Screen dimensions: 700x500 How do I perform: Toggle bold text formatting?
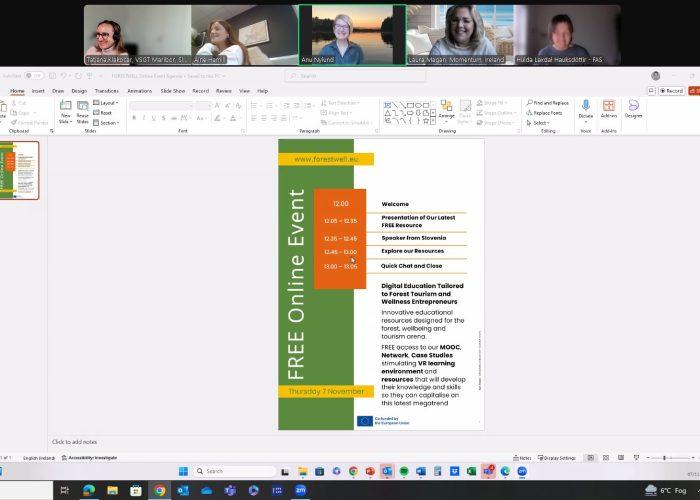pyautogui.click(x=132, y=117)
